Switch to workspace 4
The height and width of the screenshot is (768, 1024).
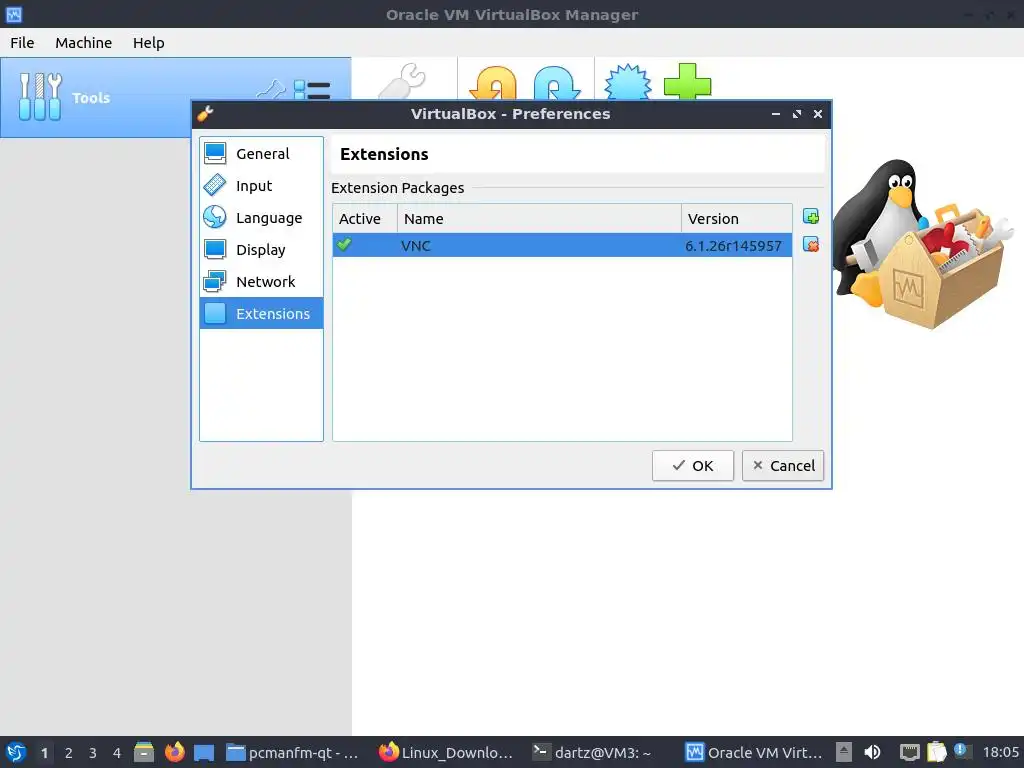[117, 753]
